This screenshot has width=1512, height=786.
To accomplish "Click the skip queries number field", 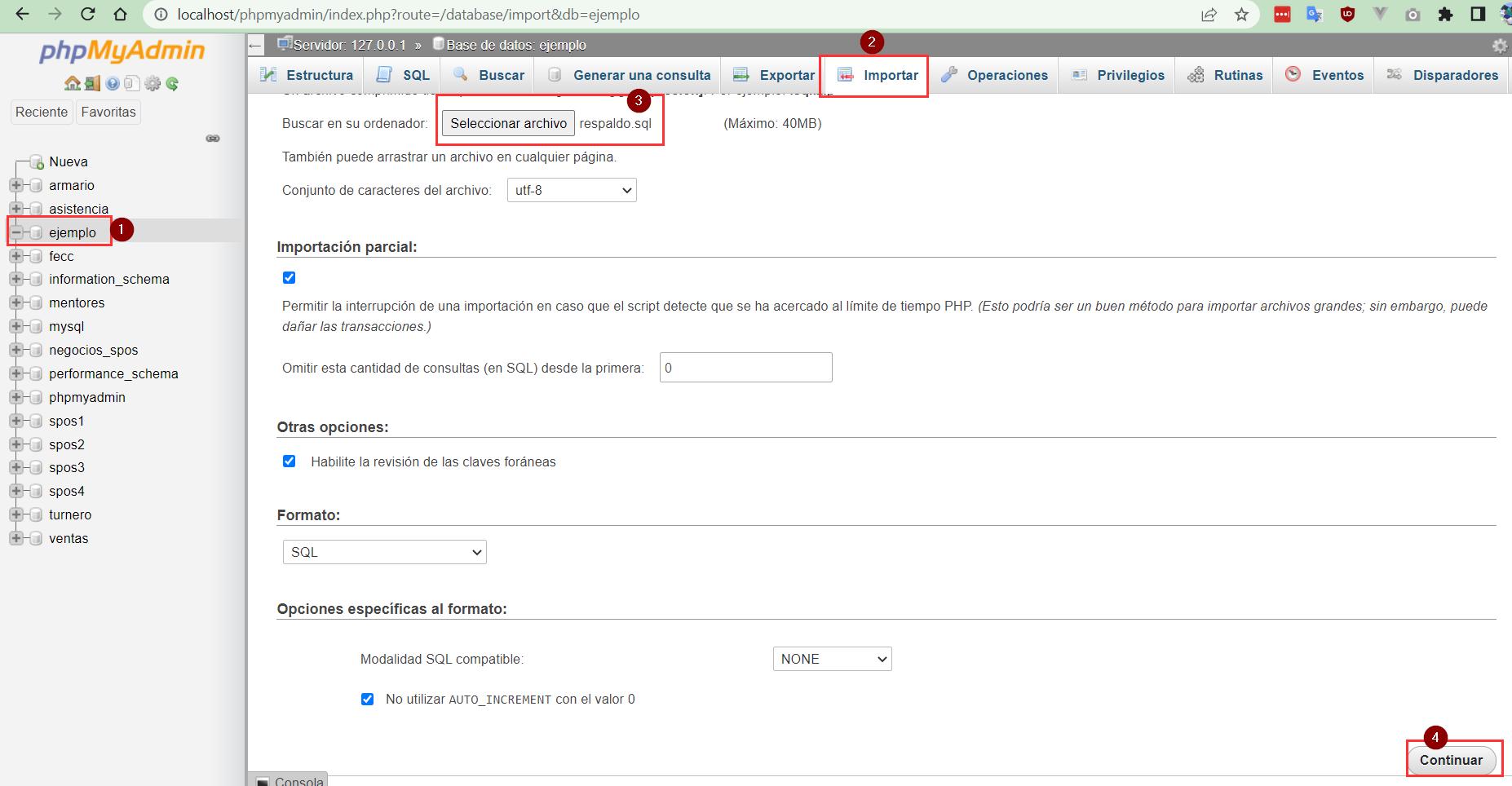I will (745, 368).
